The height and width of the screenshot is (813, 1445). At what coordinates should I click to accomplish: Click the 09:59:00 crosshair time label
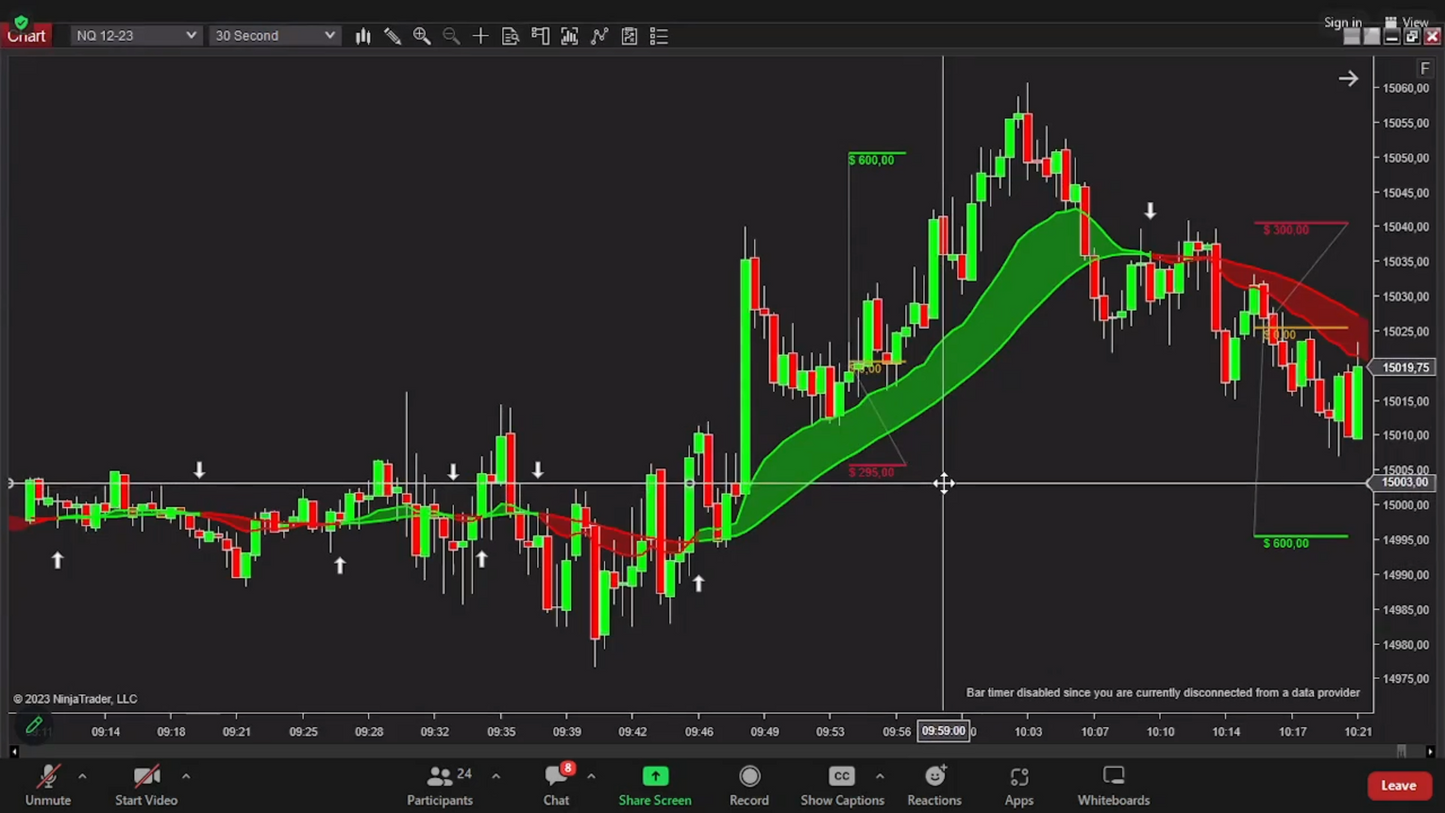(x=944, y=731)
